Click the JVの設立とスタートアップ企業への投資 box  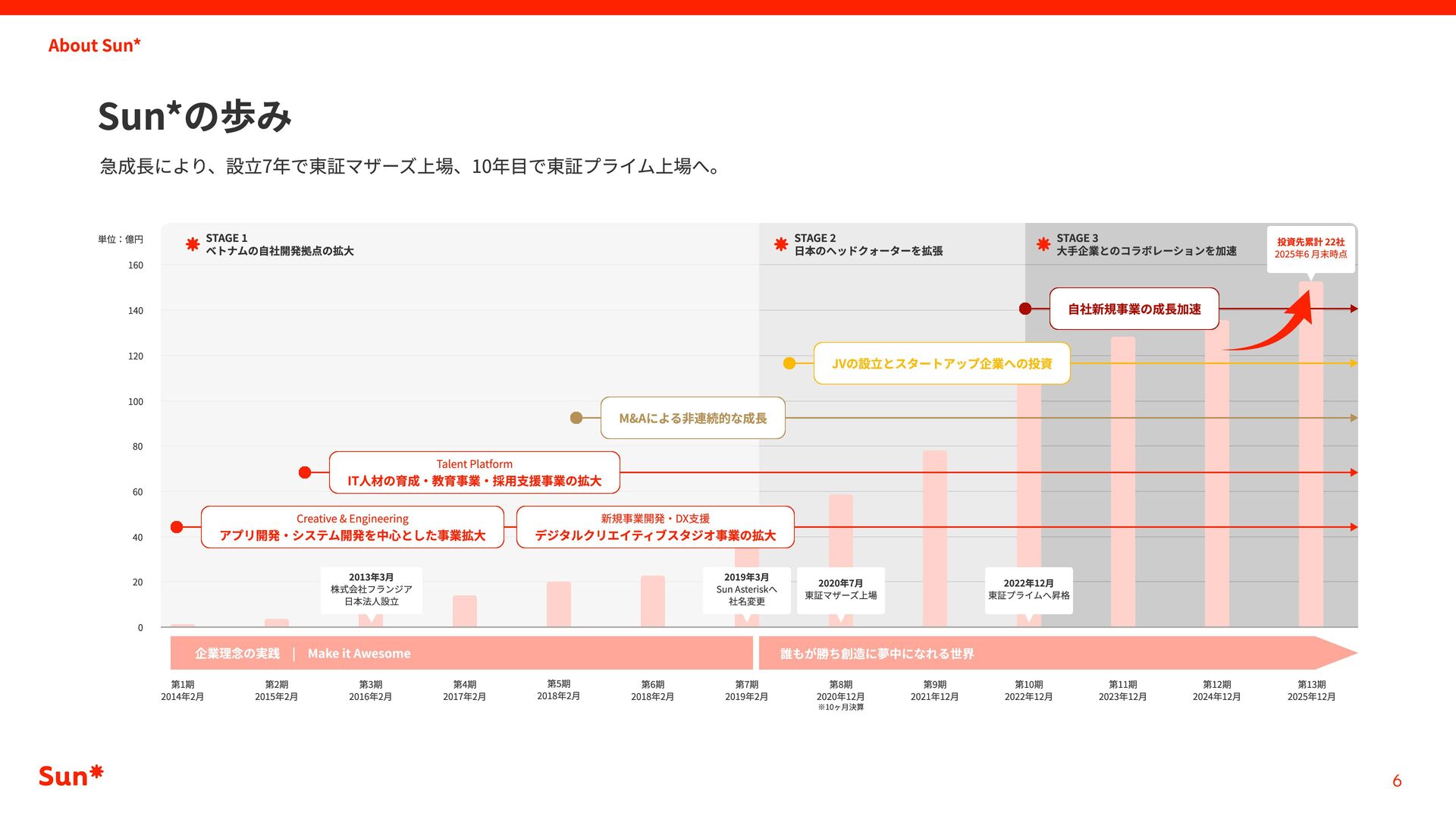(941, 363)
